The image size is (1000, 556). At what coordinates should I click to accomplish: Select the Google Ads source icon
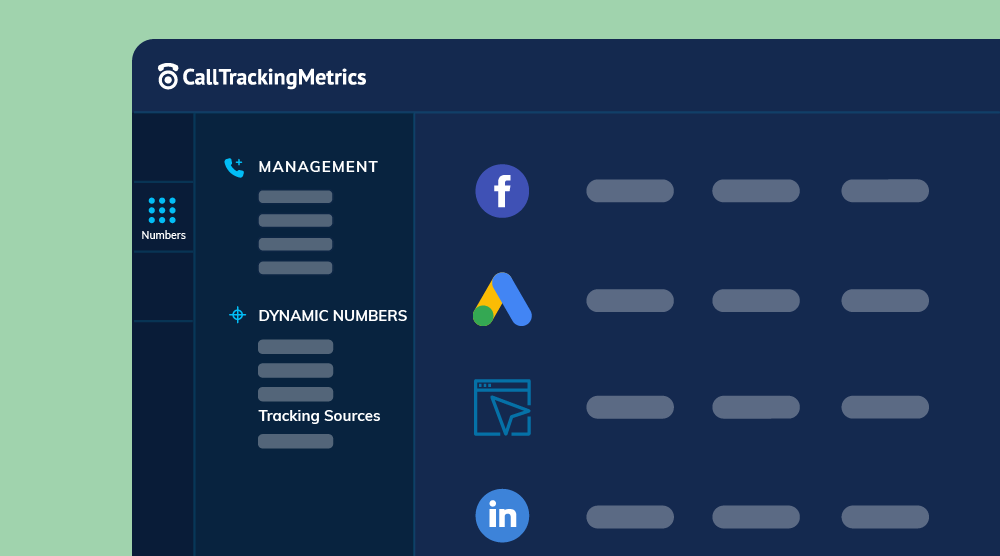pos(502,300)
